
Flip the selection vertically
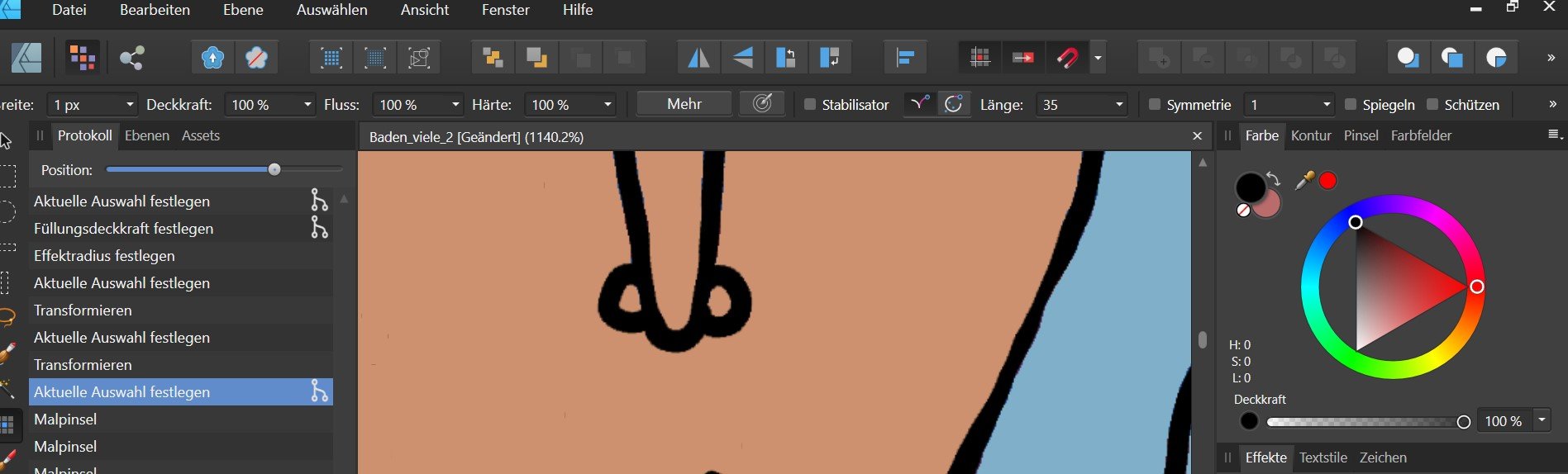[742, 58]
